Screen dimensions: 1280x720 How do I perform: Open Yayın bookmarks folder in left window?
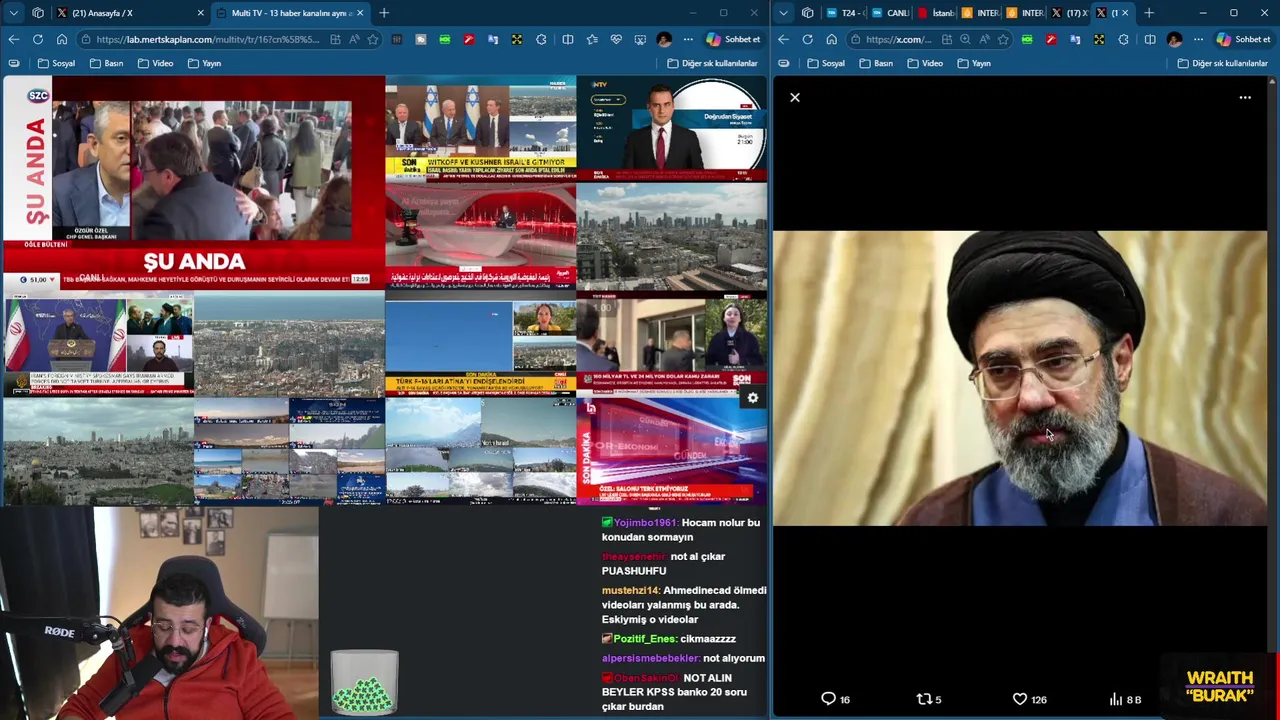(x=203, y=63)
